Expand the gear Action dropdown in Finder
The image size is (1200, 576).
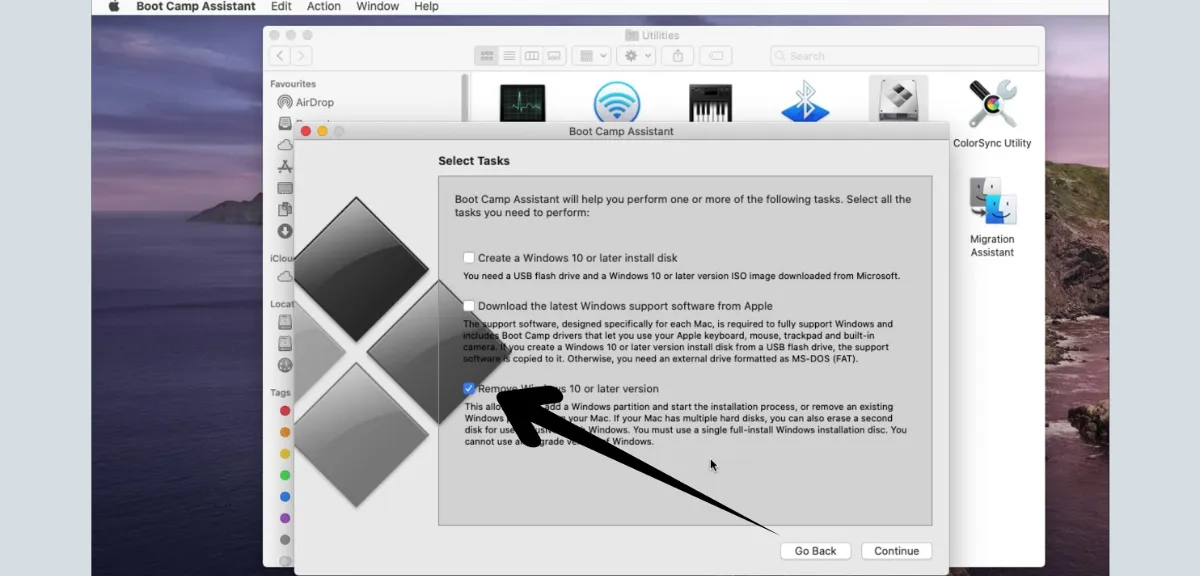pos(635,56)
